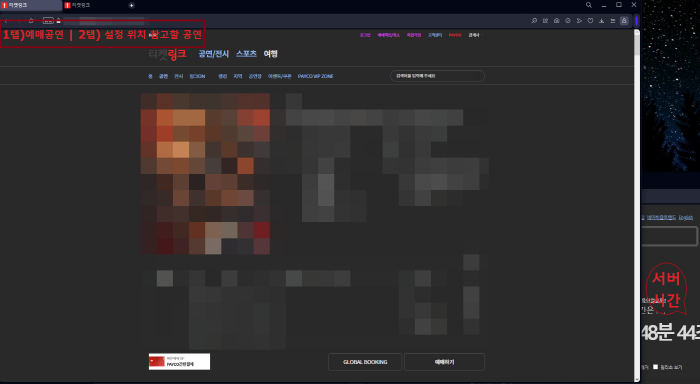Click the paper-plane send icon in browser toolbar

[x=579, y=21]
